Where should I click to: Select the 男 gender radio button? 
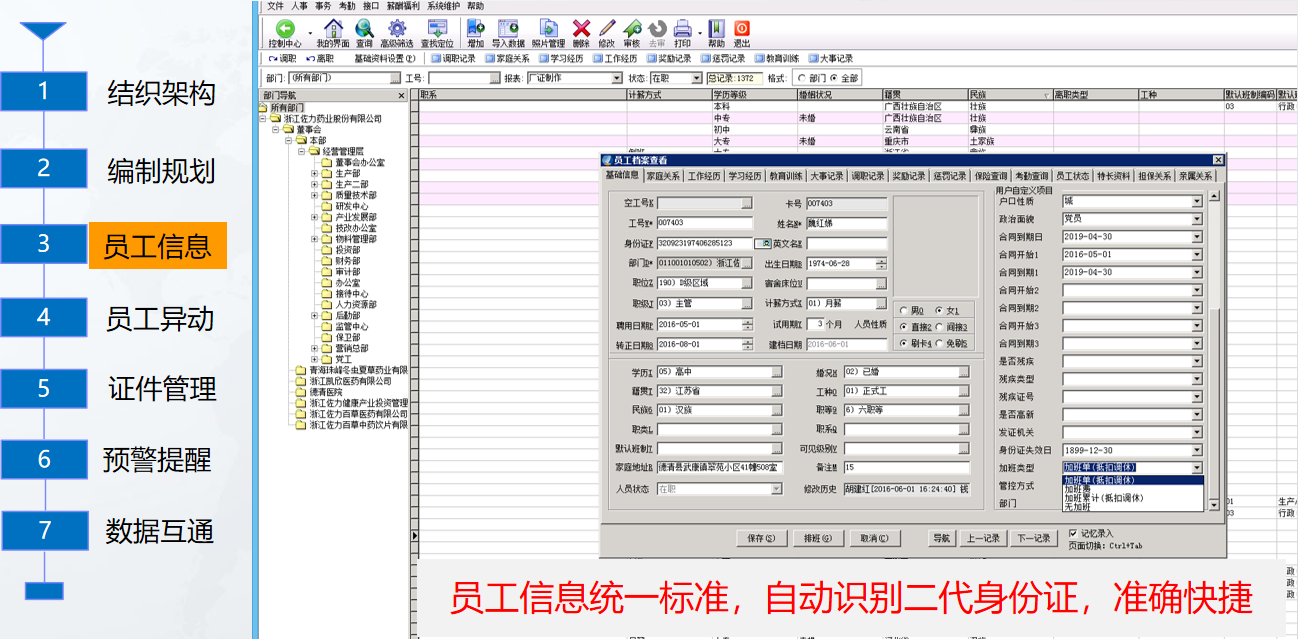(904, 310)
